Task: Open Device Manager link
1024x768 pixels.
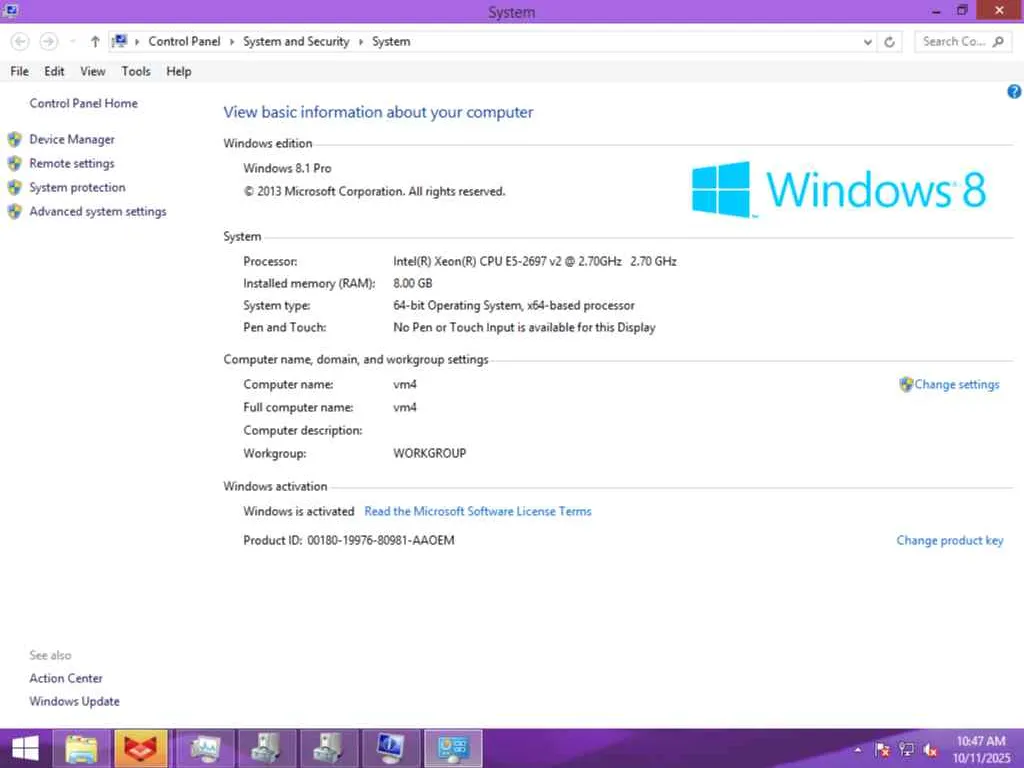Action: click(72, 139)
